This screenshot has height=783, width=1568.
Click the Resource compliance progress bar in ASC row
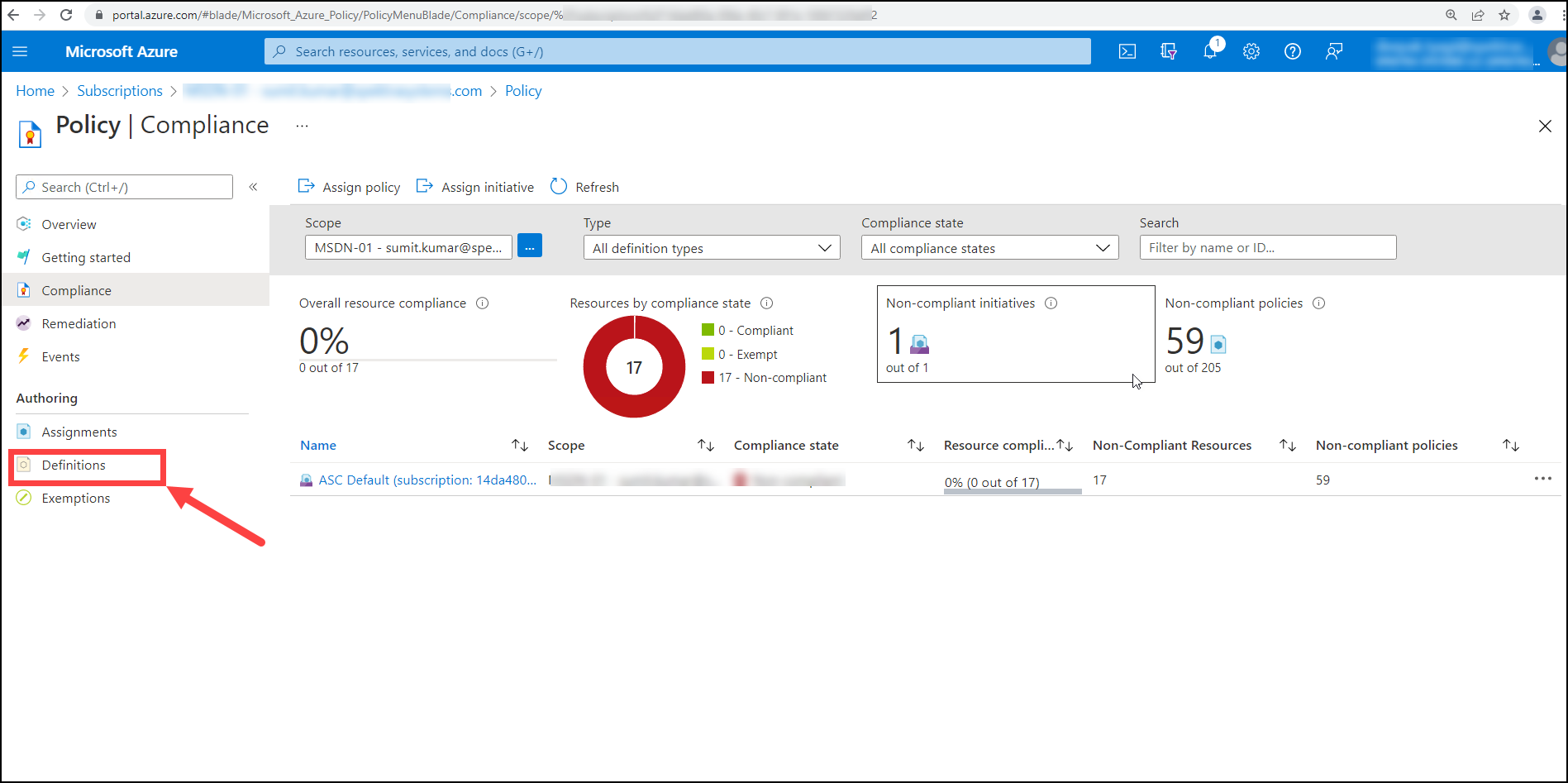coord(1013,491)
